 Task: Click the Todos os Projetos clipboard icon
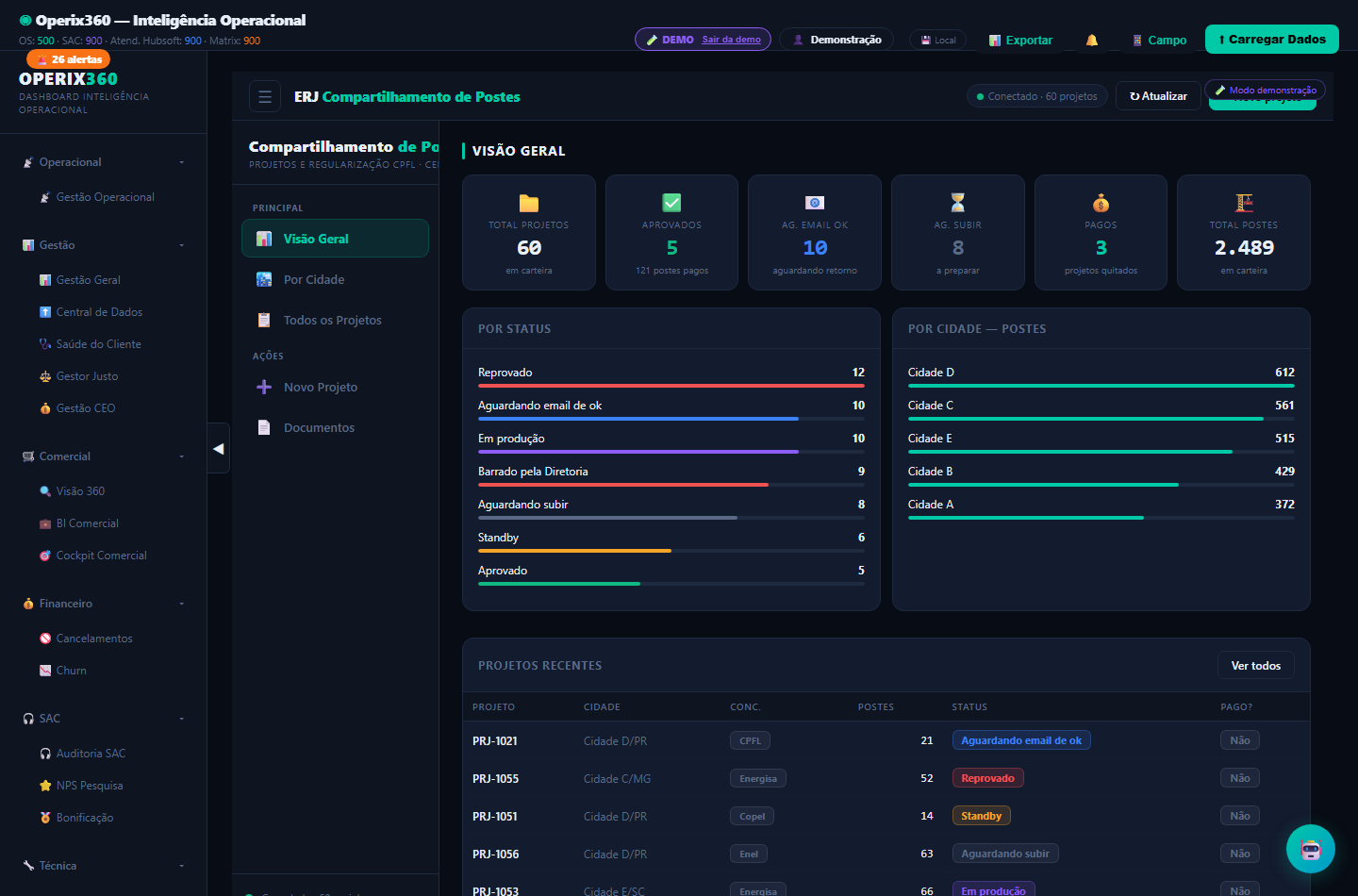(x=264, y=320)
